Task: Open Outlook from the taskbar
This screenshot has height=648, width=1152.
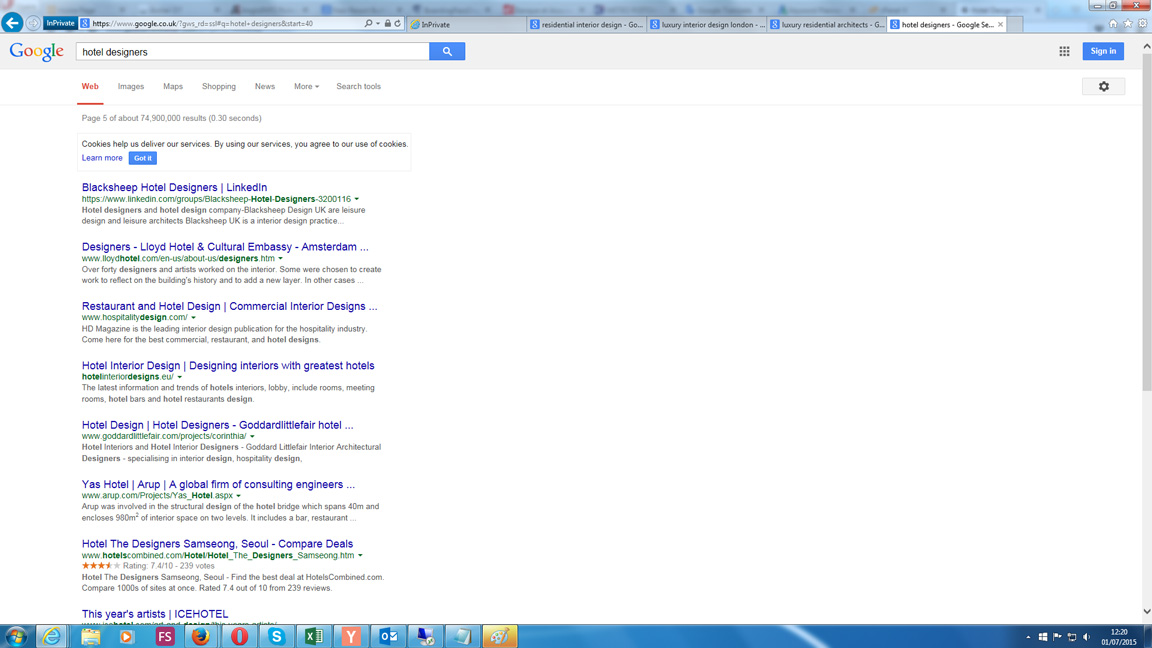Action: (x=388, y=636)
